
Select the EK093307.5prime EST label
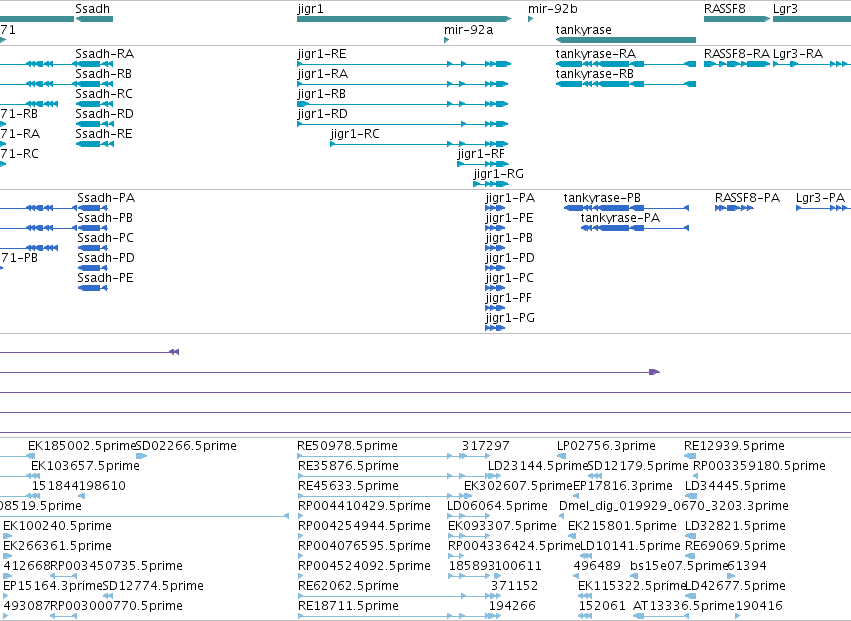502,526
